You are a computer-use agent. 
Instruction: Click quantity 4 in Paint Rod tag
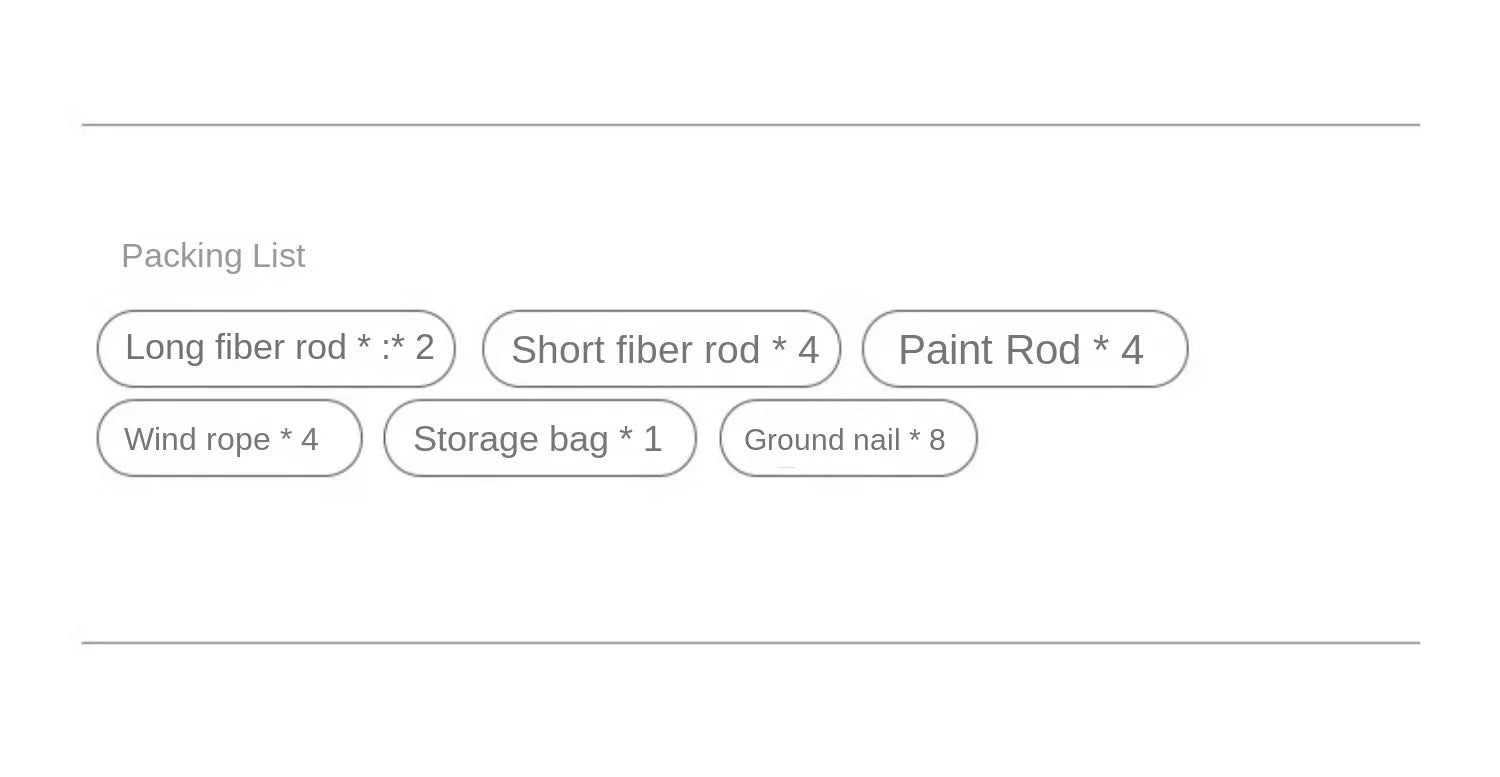[x=1131, y=350]
